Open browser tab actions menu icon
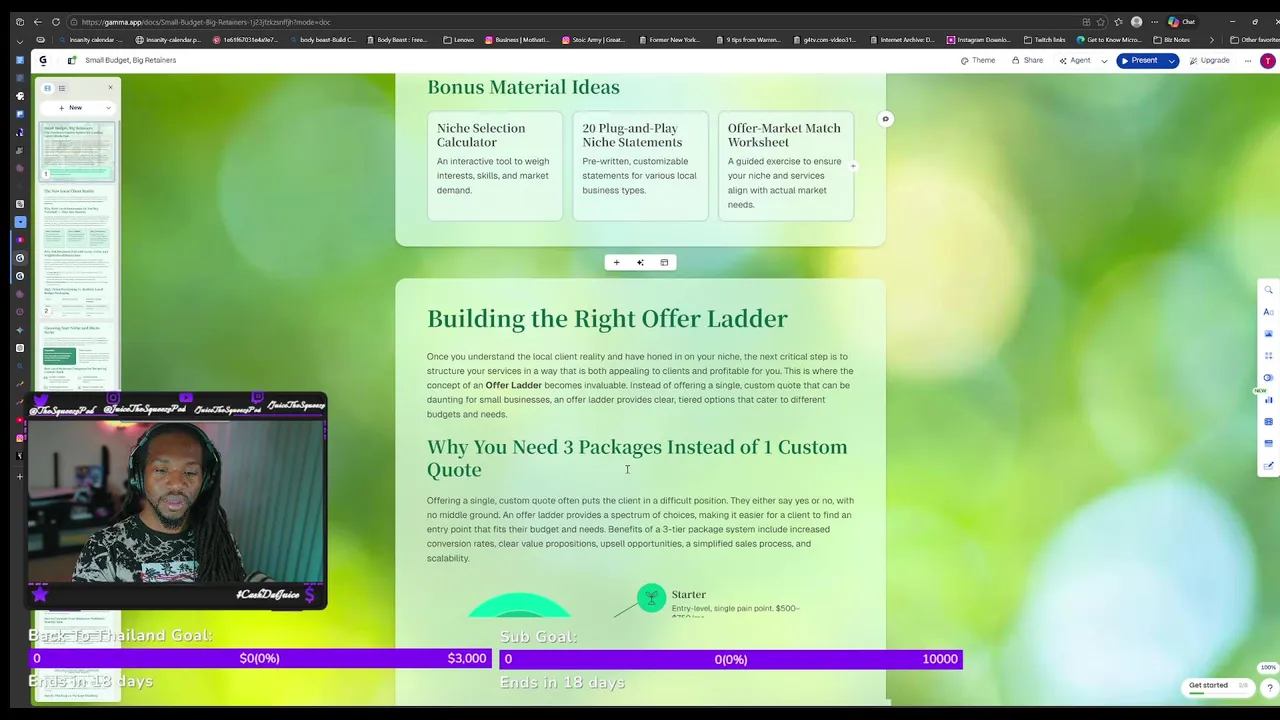Image resolution: width=1280 pixels, height=720 pixels. click(19, 22)
